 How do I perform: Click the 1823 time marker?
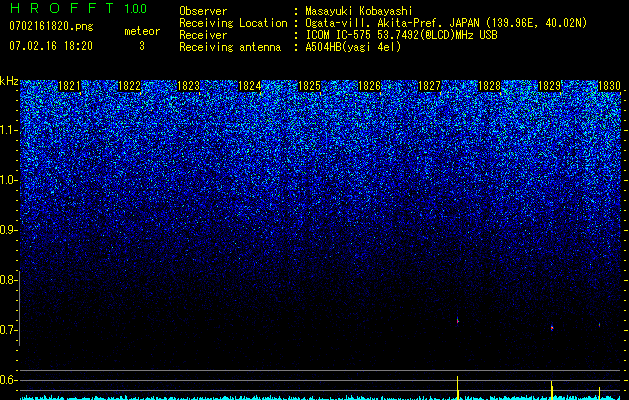point(189,86)
